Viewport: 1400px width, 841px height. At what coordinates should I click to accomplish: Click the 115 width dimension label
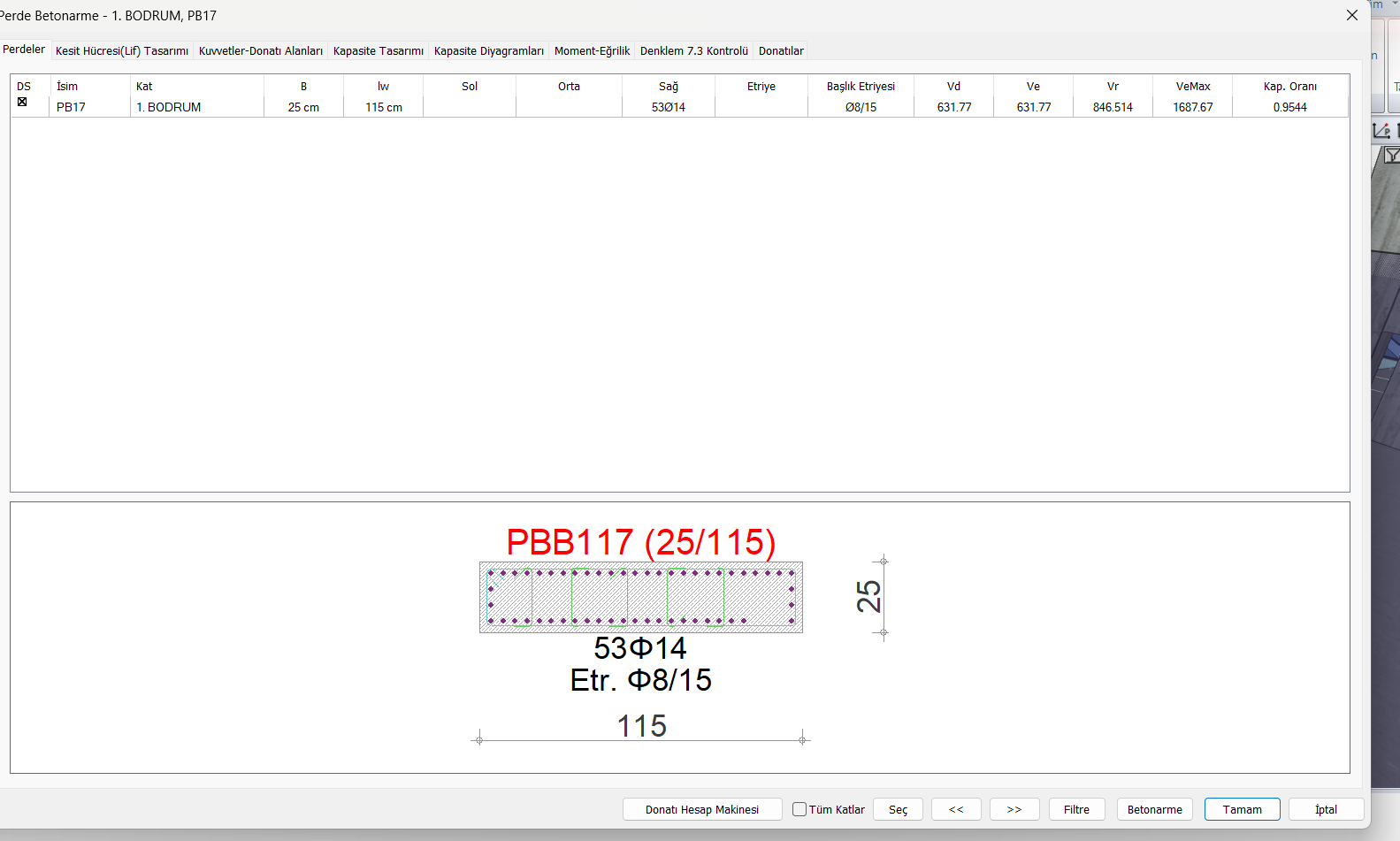click(641, 726)
